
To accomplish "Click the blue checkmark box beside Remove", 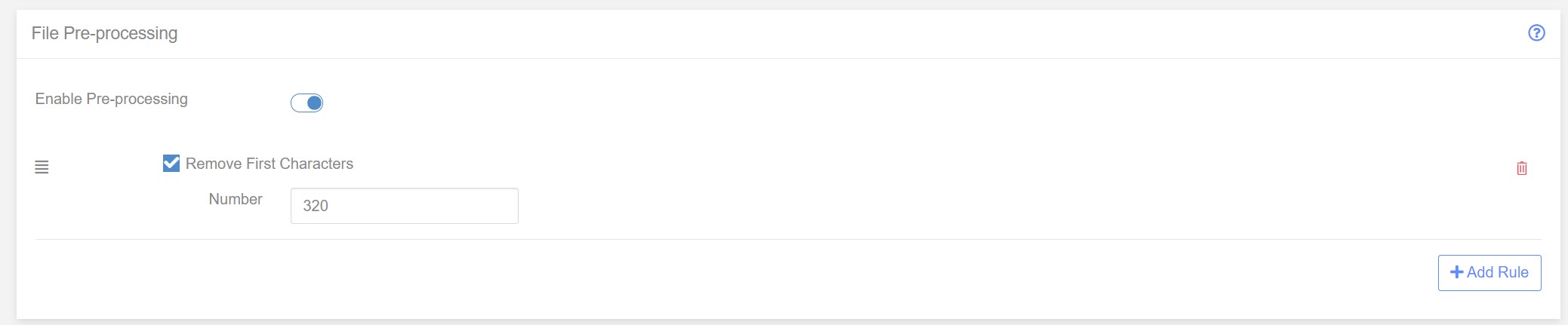I will click(171, 163).
